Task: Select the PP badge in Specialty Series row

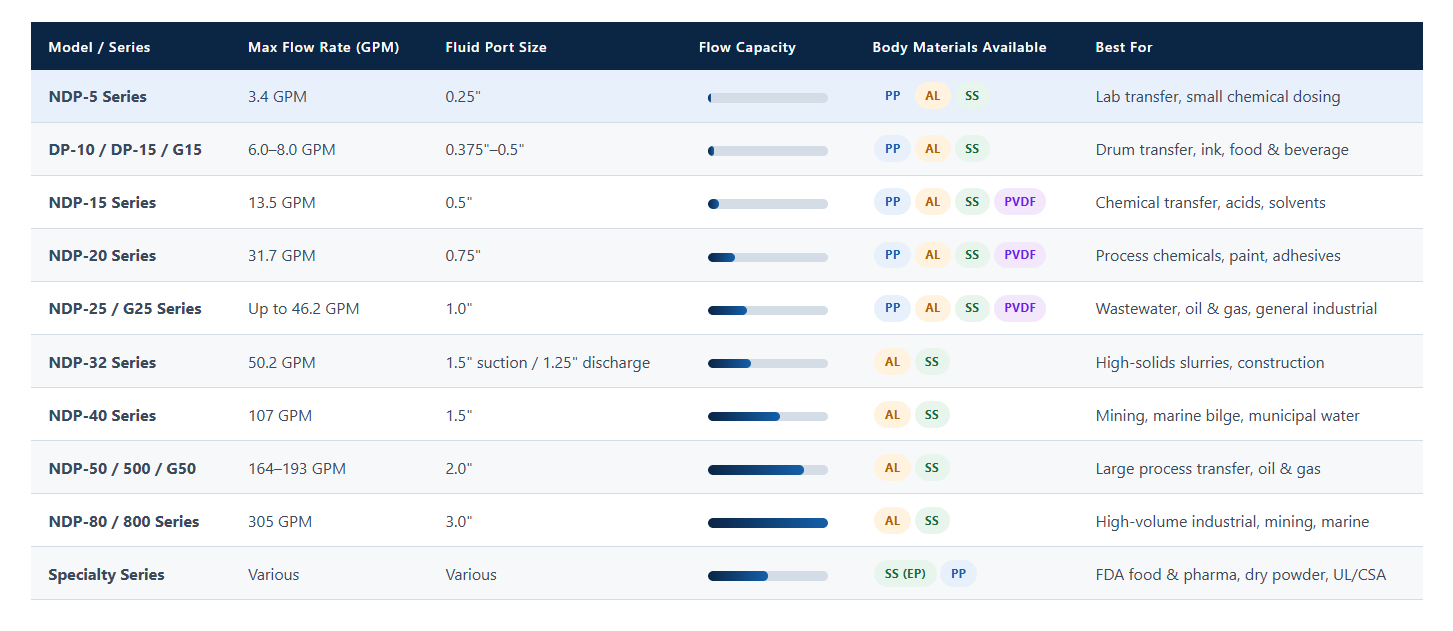Action: coord(958,574)
